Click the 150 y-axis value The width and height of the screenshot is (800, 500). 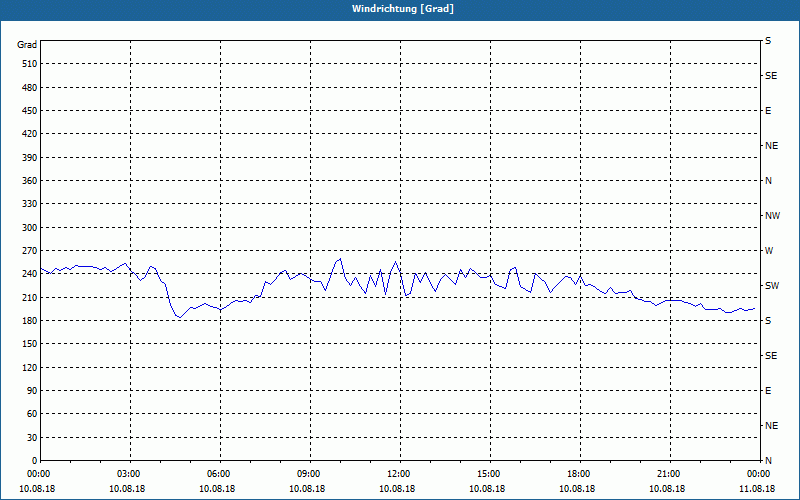[29, 344]
